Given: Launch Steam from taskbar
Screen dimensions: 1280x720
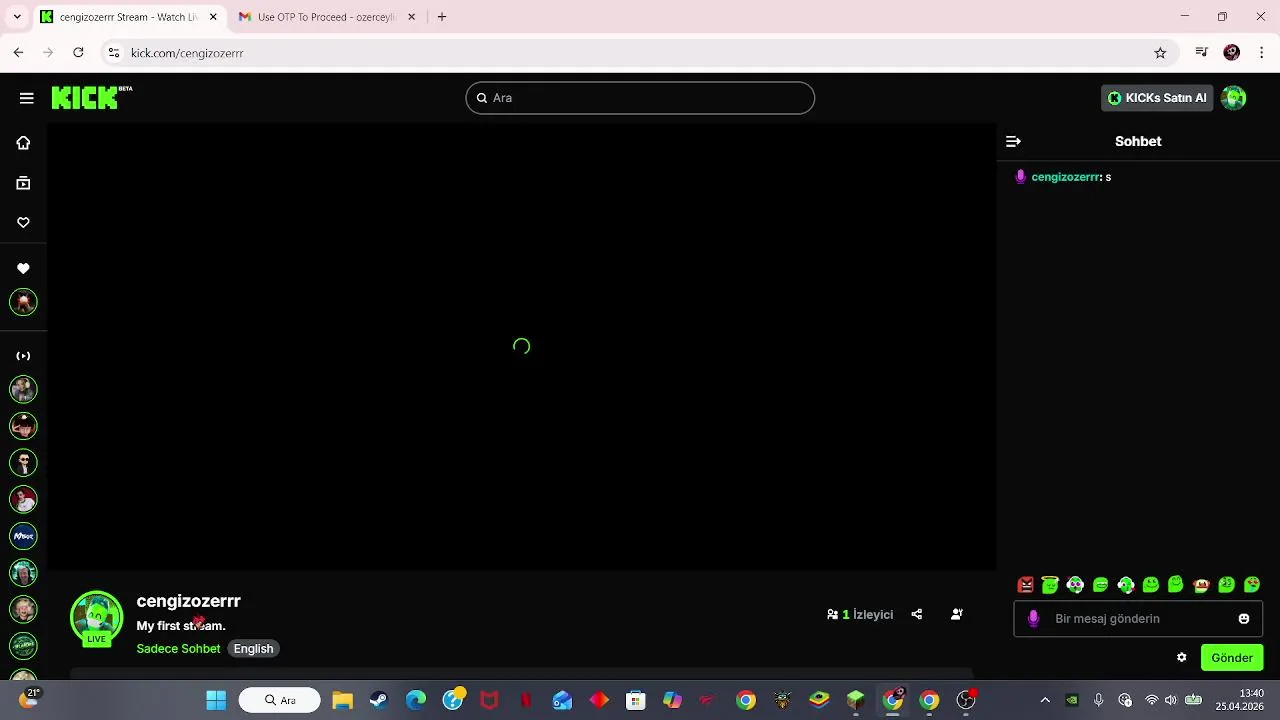Looking at the screenshot, I should click(x=379, y=700).
